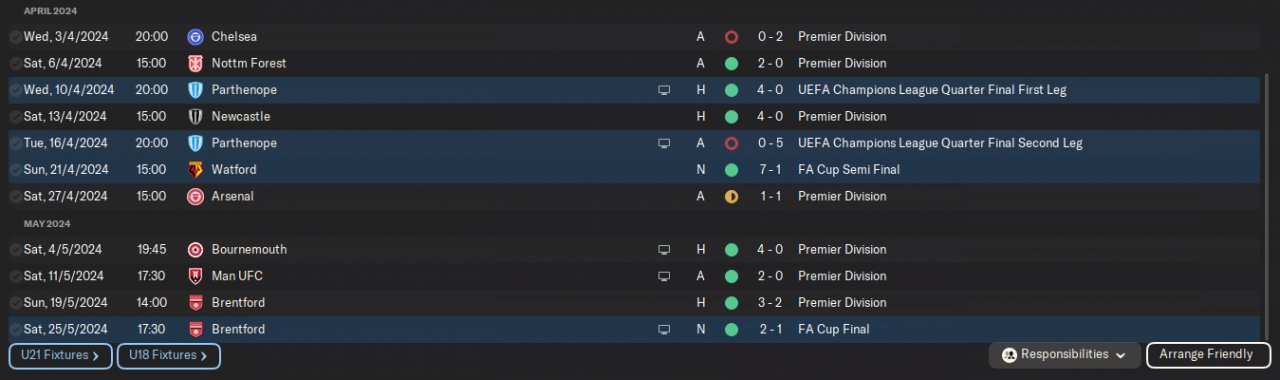1280x380 pixels.
Task: Open the 7 - 1 Watford match result
Action: 770,170
